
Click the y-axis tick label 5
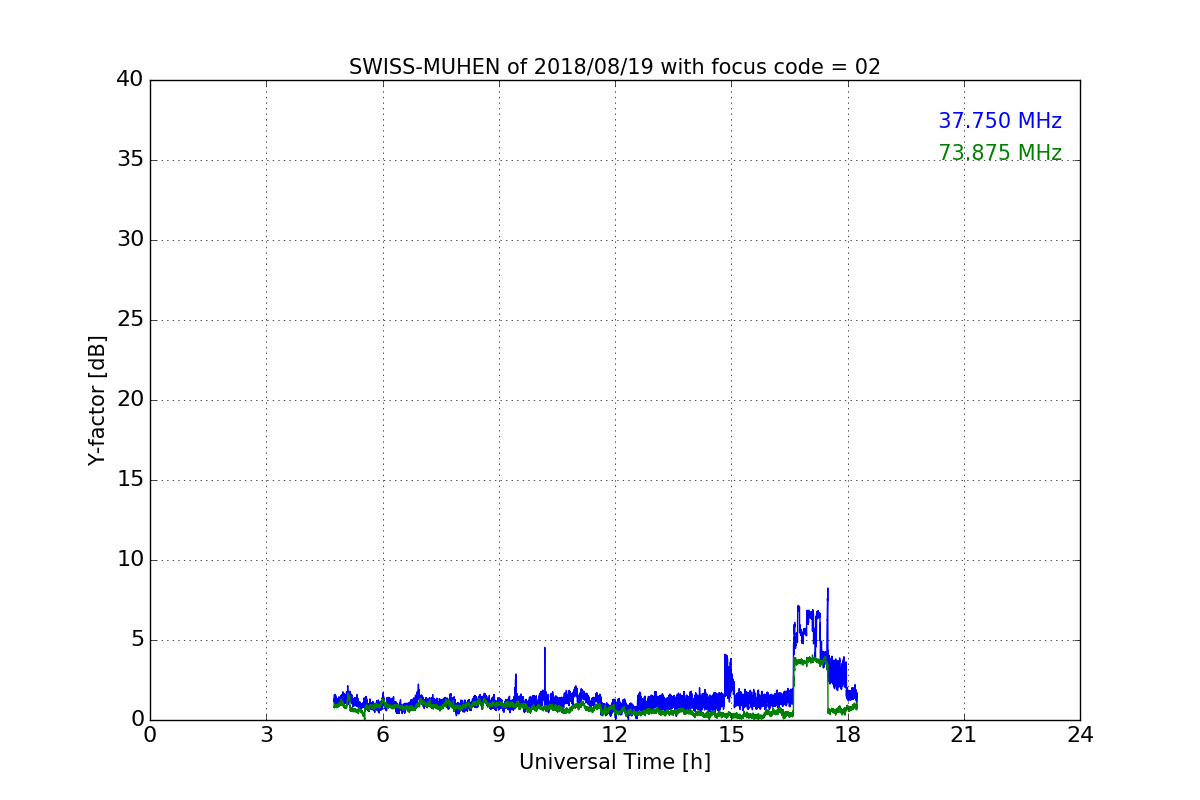[136, 640]
